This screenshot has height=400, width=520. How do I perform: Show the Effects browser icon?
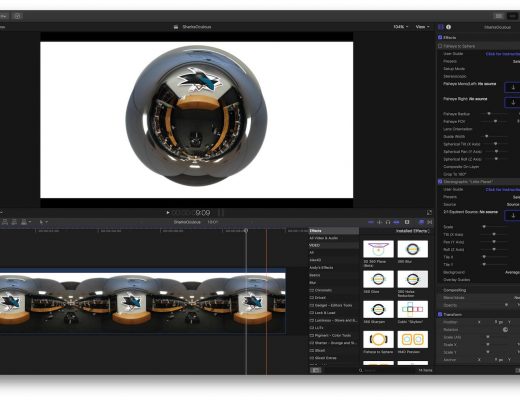point(421,222)
